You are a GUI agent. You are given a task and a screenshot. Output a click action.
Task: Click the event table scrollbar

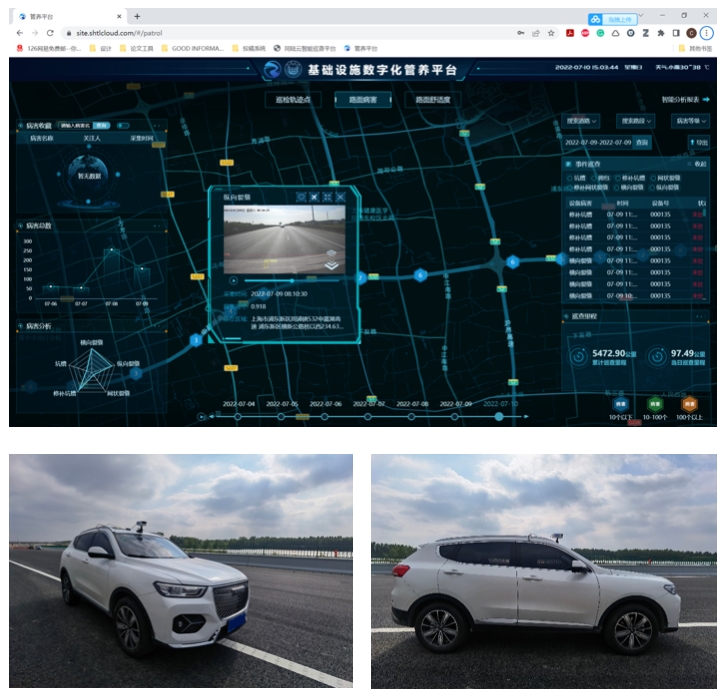tap(705, 212)
